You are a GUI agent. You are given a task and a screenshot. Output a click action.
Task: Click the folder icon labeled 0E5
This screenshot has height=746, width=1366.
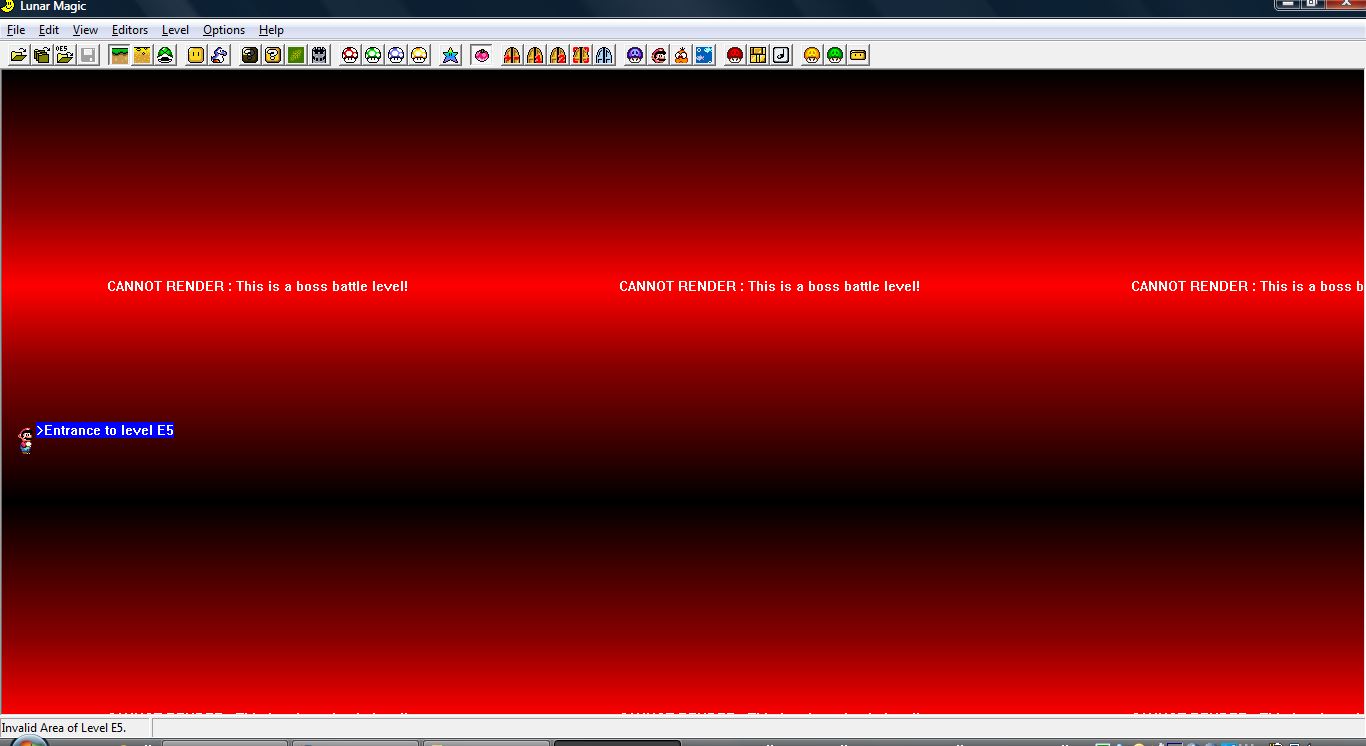[x=65, y=55]
